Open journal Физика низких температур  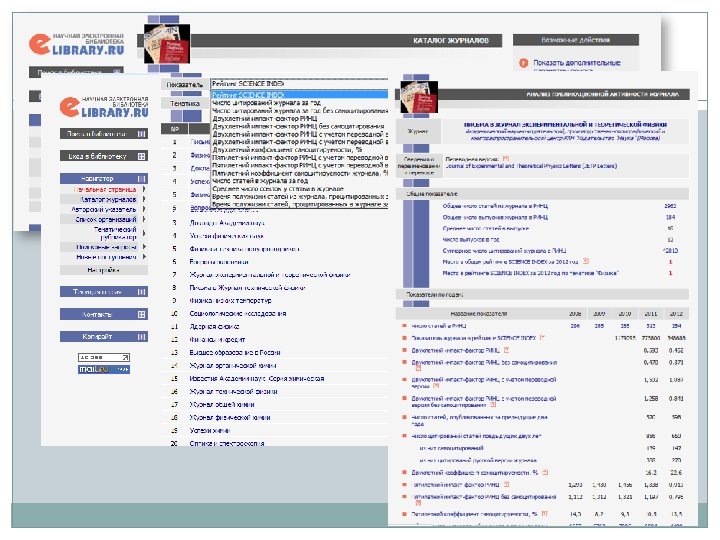coord(230,300)
